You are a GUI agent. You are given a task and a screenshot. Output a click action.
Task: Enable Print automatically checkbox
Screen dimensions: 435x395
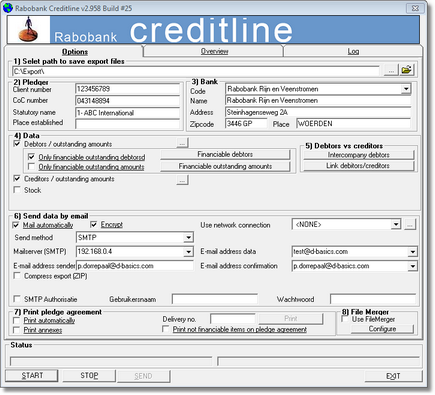click(16, 320)
